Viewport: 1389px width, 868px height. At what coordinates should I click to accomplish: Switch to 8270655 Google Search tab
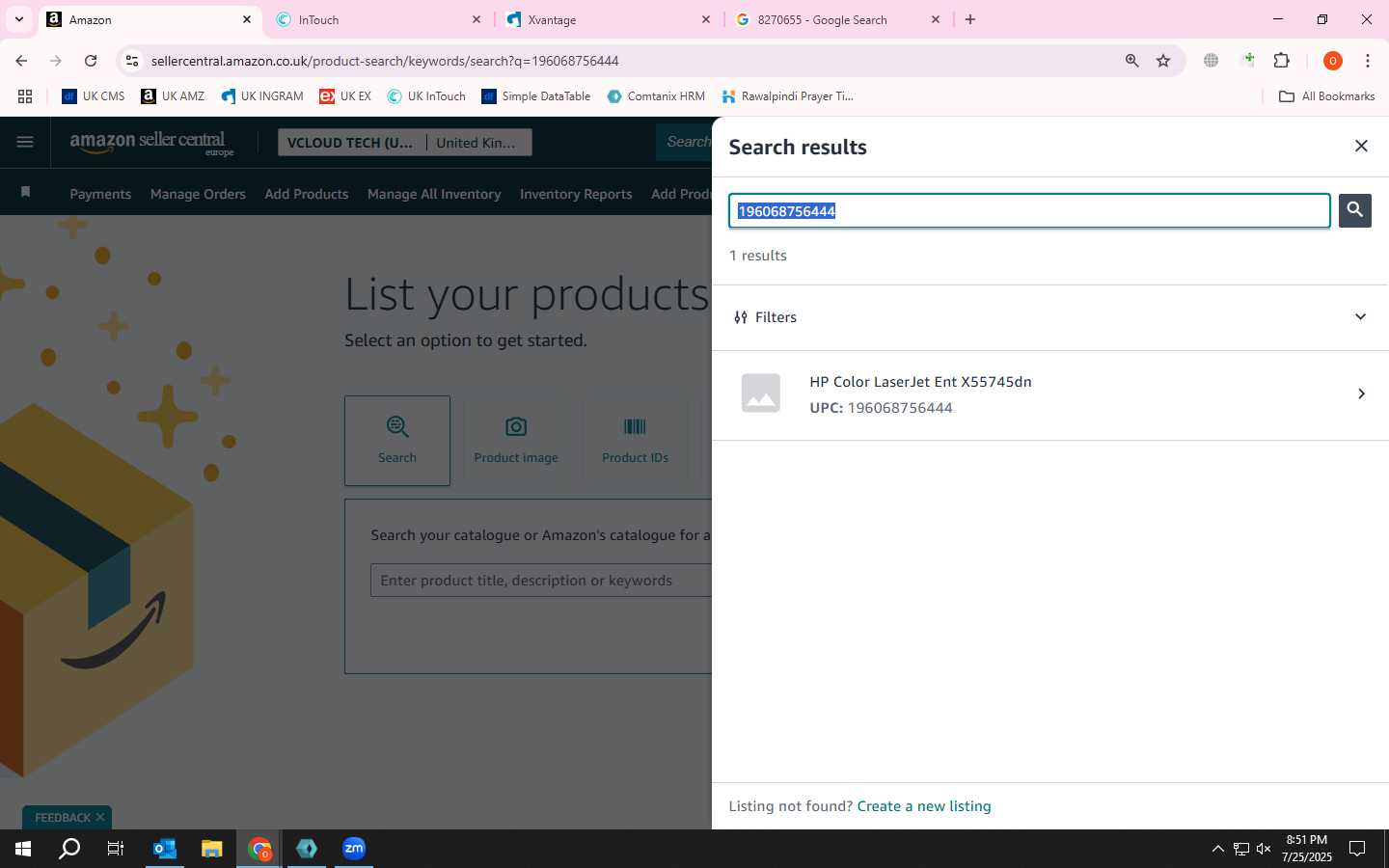tap(837, 19)
